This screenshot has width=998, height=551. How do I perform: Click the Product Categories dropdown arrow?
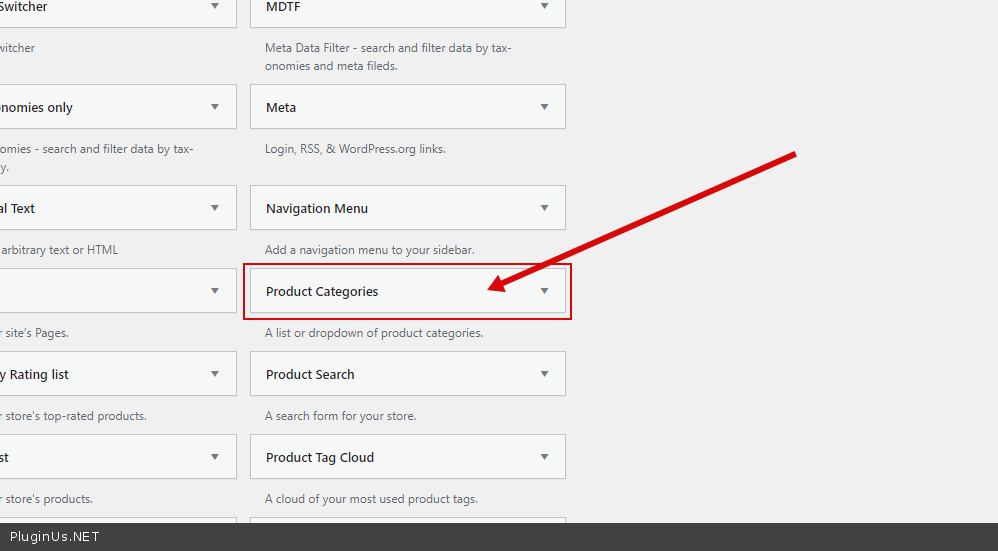(544, 291)
